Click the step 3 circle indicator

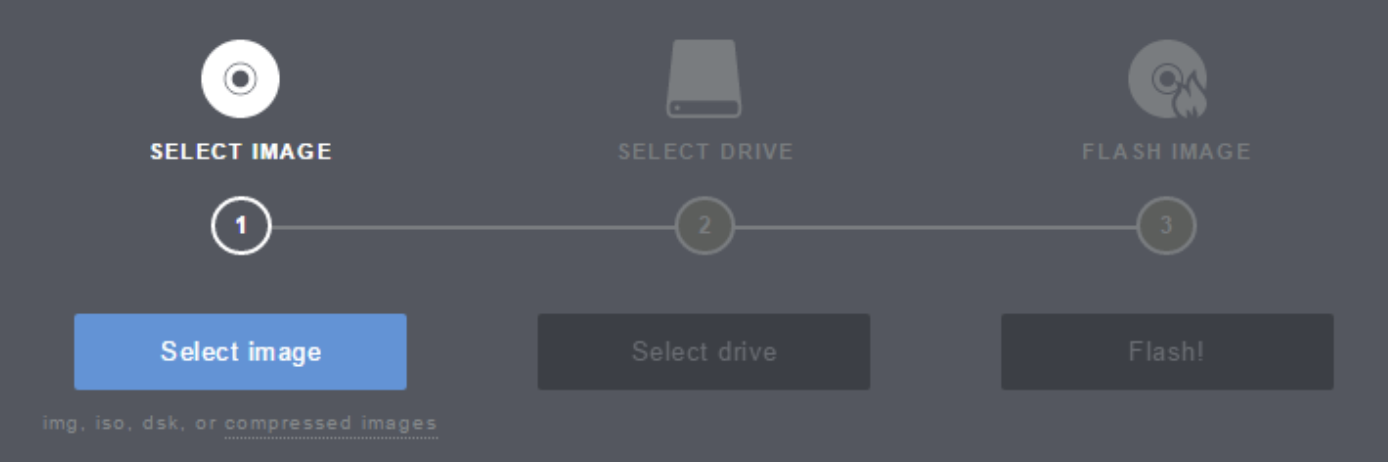1166,226
